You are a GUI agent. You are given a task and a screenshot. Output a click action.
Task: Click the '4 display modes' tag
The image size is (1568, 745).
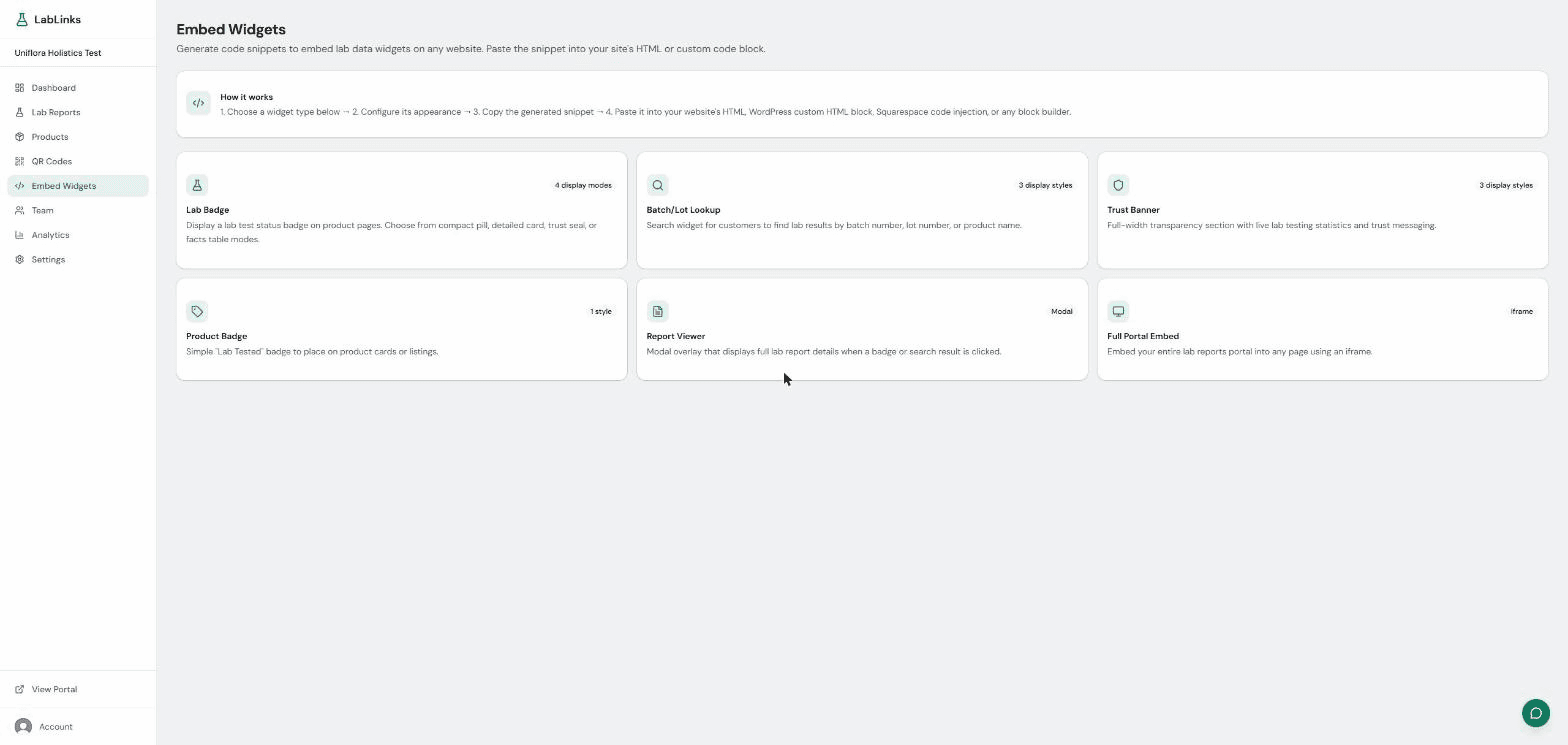tap(583, 185)
